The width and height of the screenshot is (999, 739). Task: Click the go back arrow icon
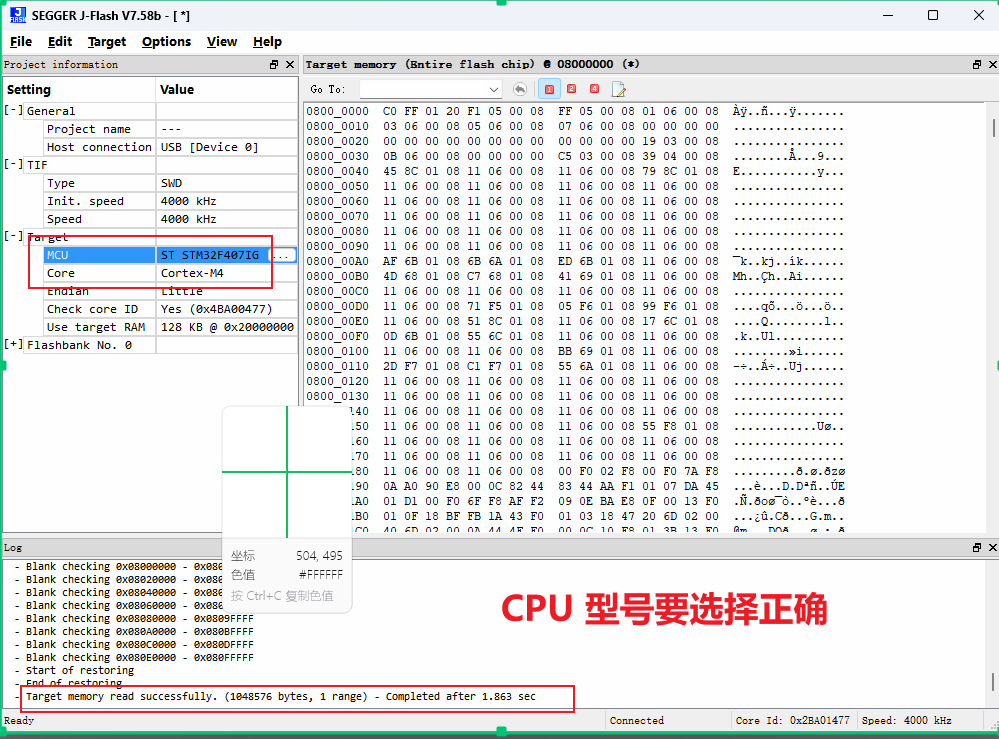click(x=520, y=89)
